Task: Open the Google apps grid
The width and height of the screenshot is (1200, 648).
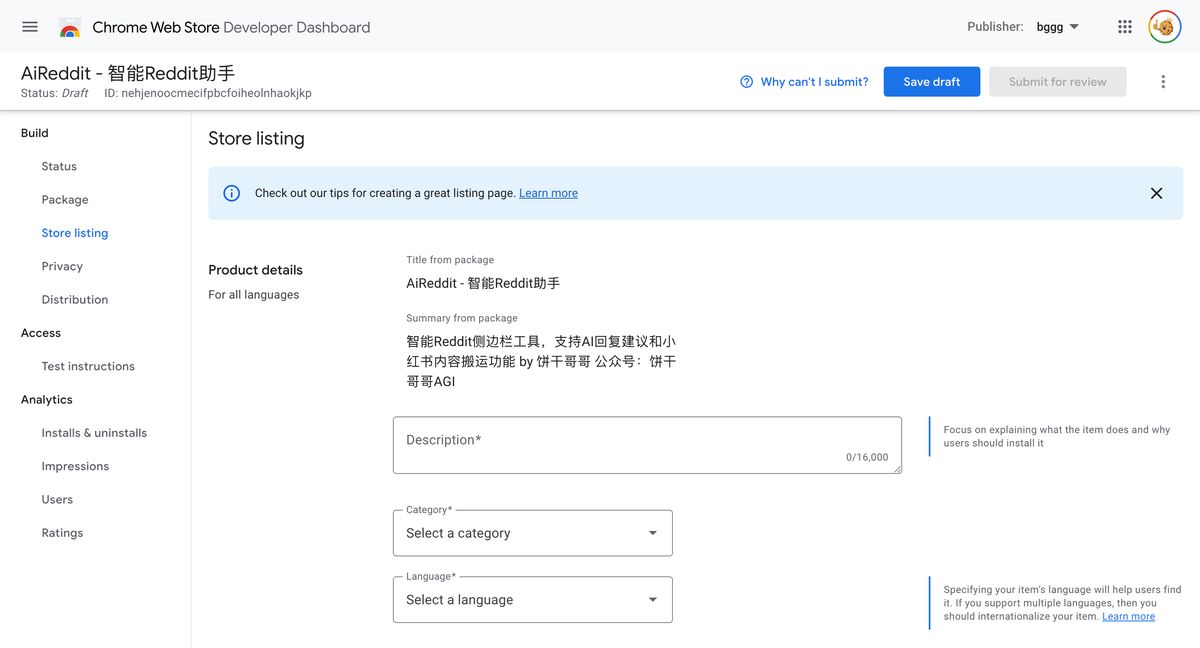Action: pos(1125,27)
